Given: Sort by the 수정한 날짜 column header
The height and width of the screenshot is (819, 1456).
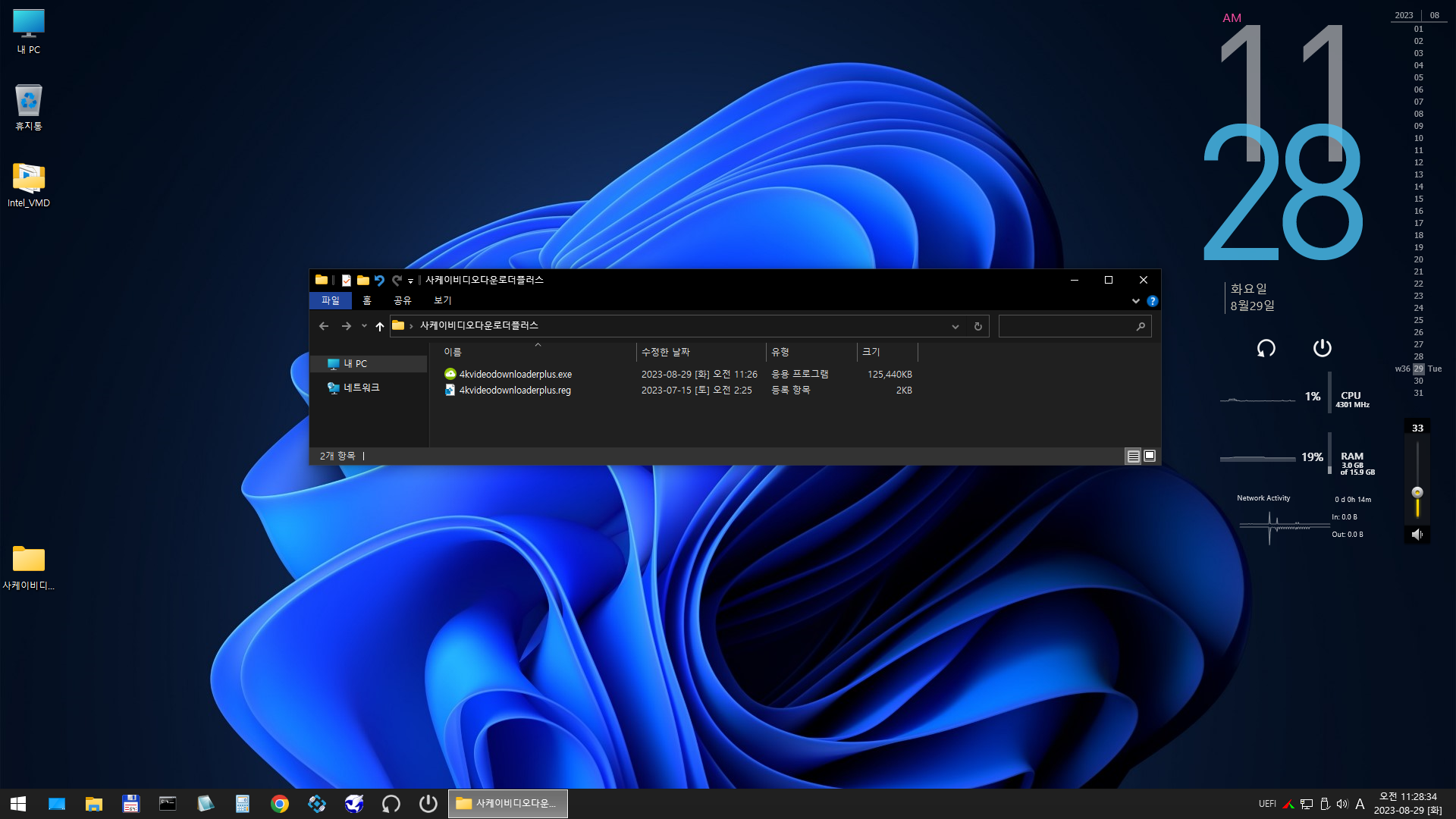Looking at the screenshot, I should [x=701, y=352].
